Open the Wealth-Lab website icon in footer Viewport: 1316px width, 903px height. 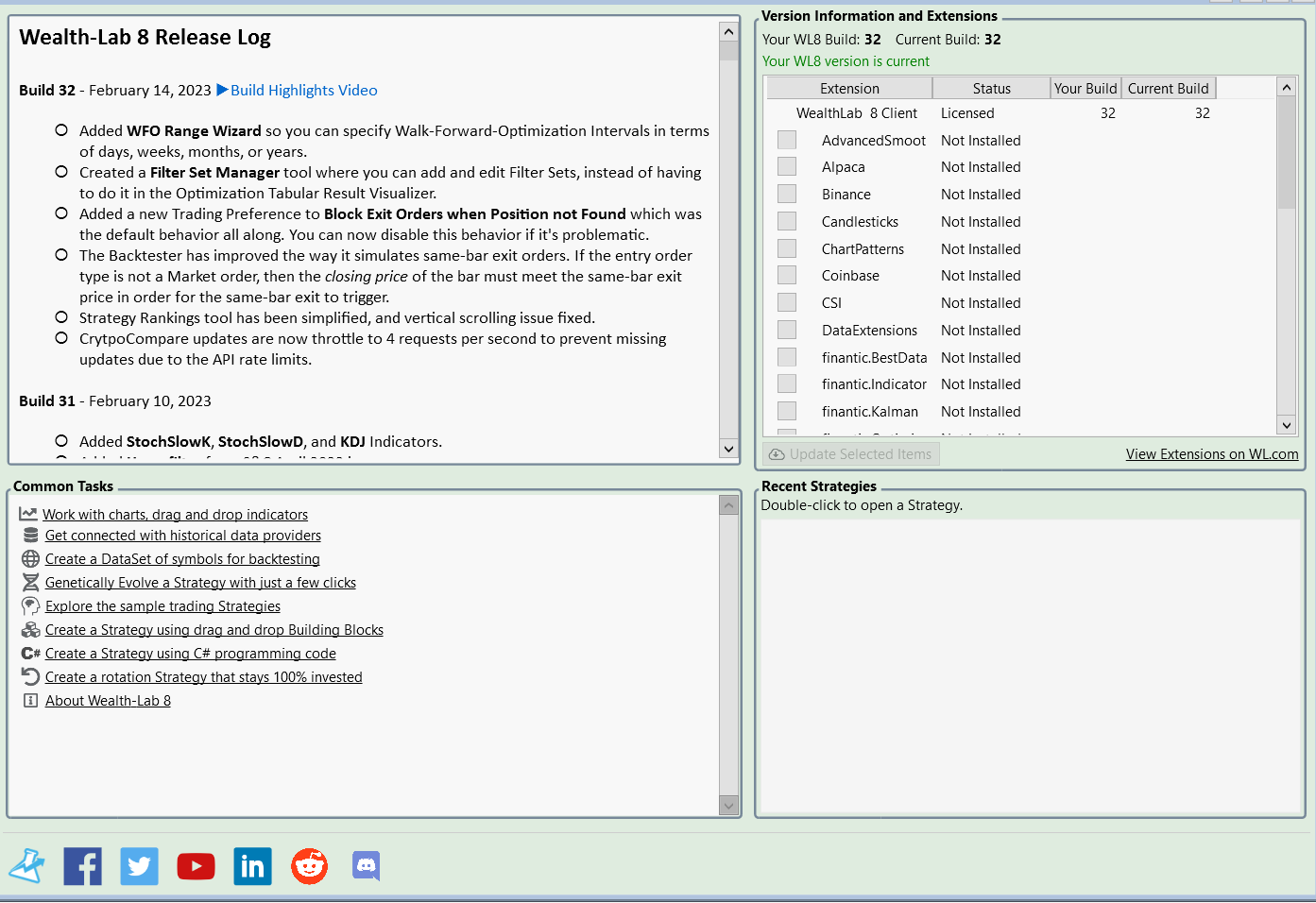pos(26,866)
